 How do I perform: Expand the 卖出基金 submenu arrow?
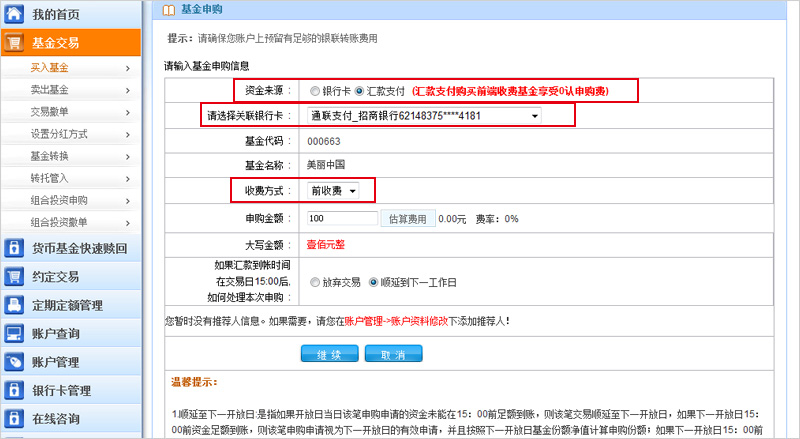[128, 90]
